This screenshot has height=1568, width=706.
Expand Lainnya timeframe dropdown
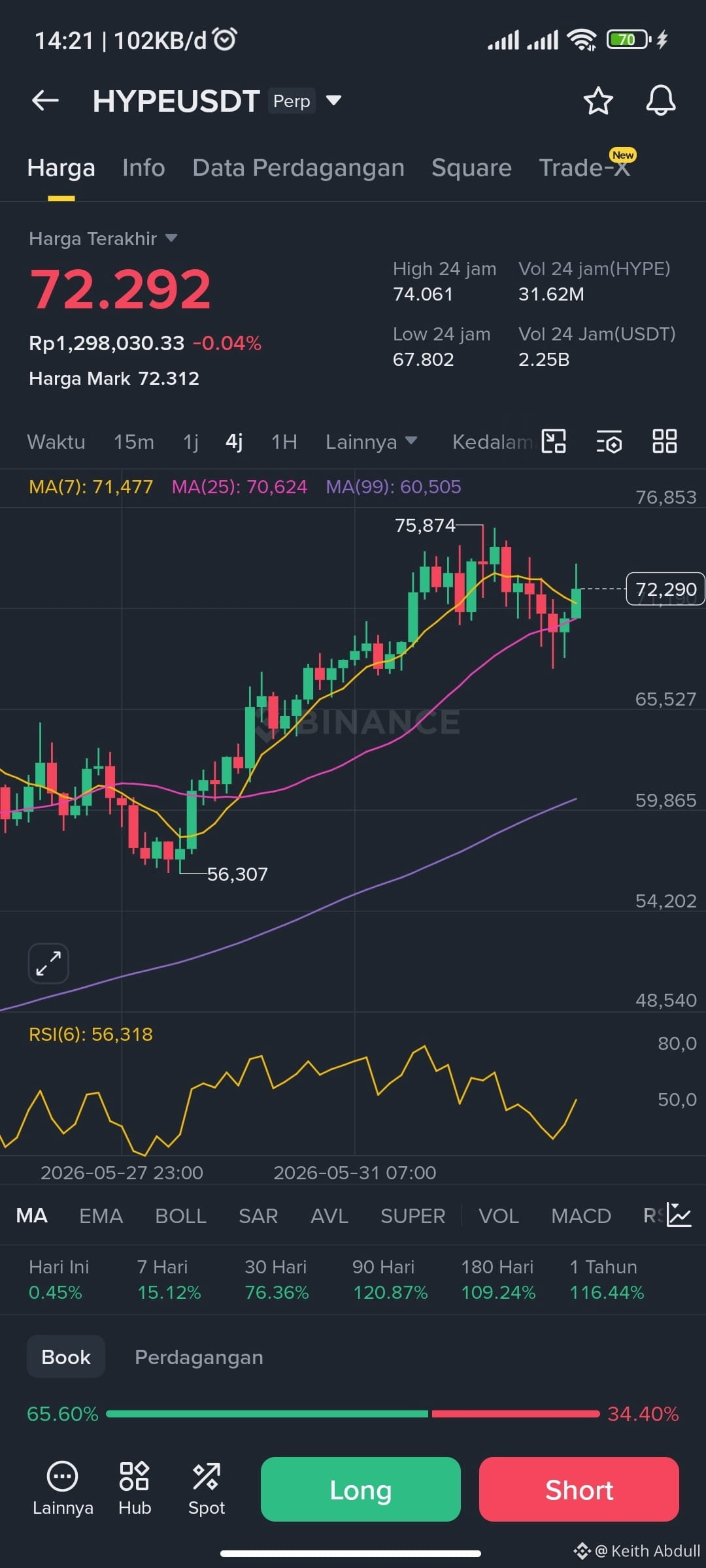371,442
